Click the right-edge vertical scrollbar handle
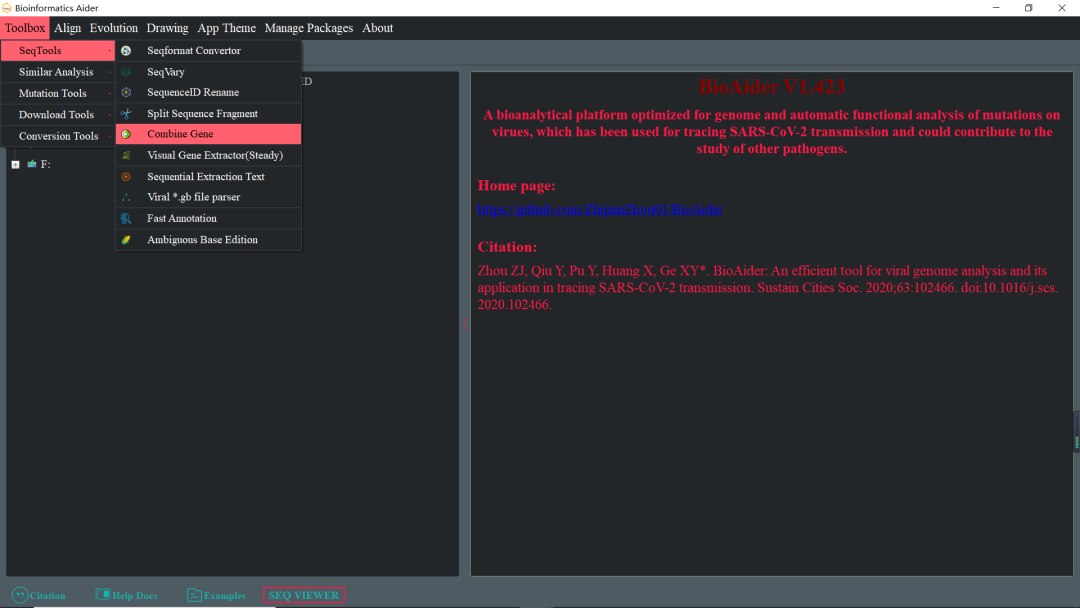The height and width of the screenshot is (608, 1080). pyautogui.click(x=1077, y=432)
